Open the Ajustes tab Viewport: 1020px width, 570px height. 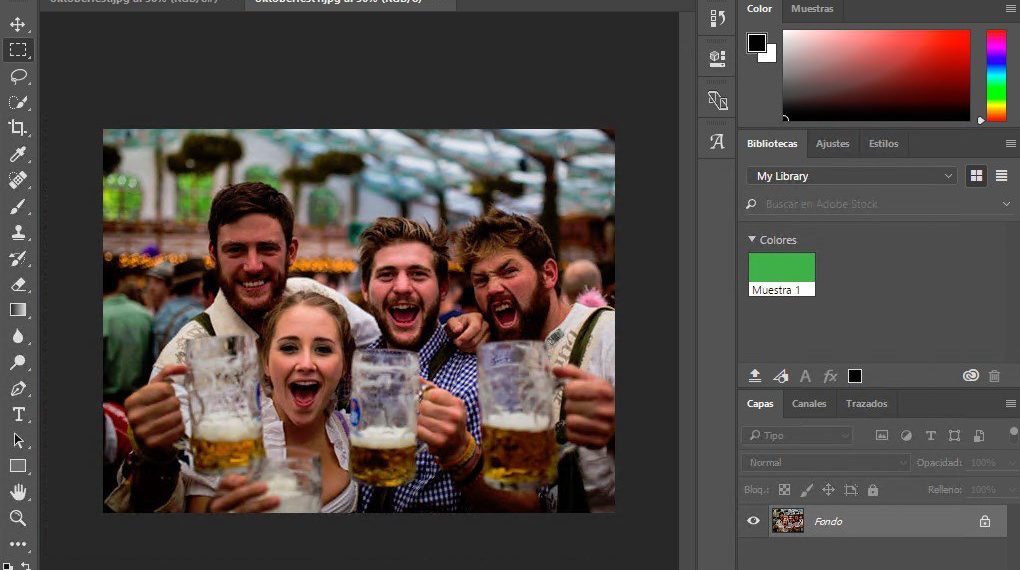[832, 144]
